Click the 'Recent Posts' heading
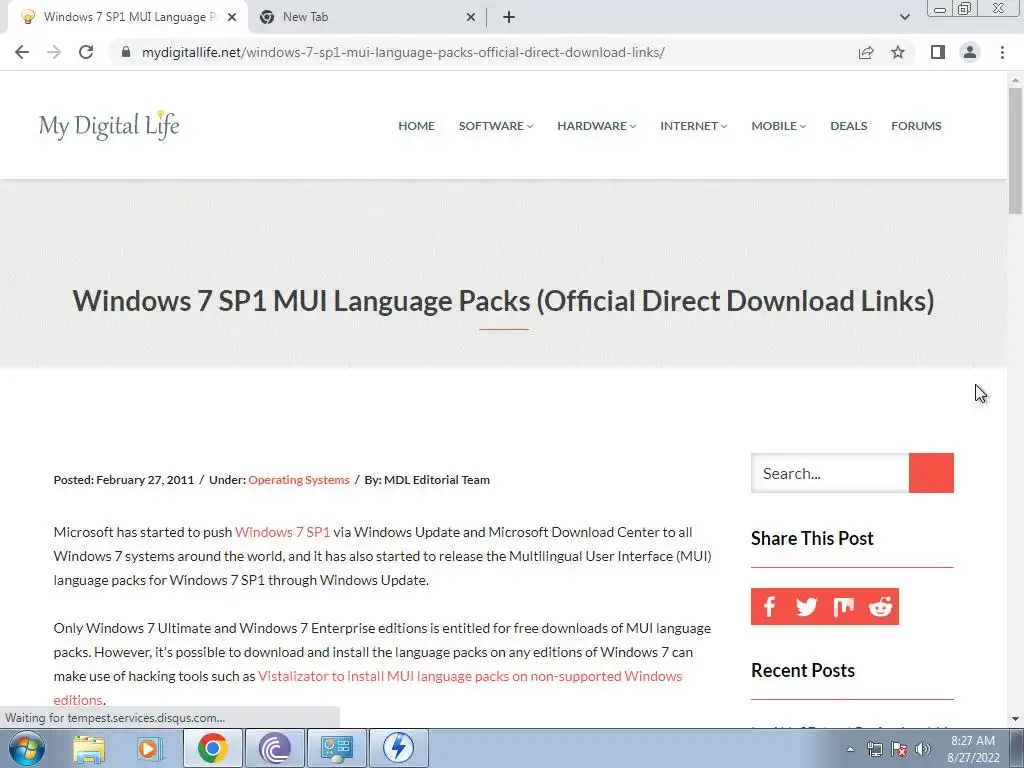Screen dimensions: 1024x768 pyautogui.click(x=803, y=670)
